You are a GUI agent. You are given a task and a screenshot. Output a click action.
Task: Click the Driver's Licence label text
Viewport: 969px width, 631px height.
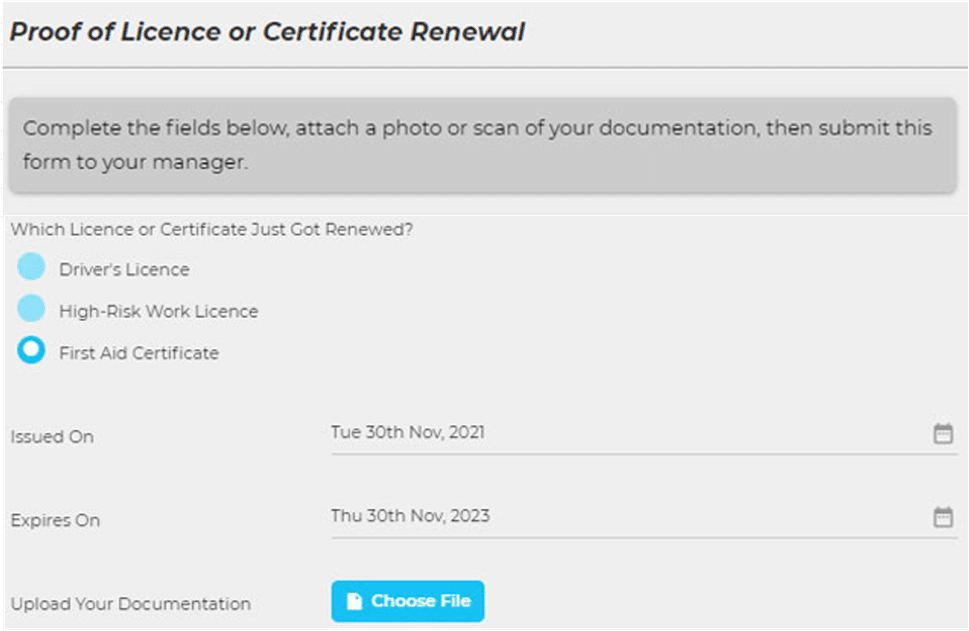click(x=124, y=270)
